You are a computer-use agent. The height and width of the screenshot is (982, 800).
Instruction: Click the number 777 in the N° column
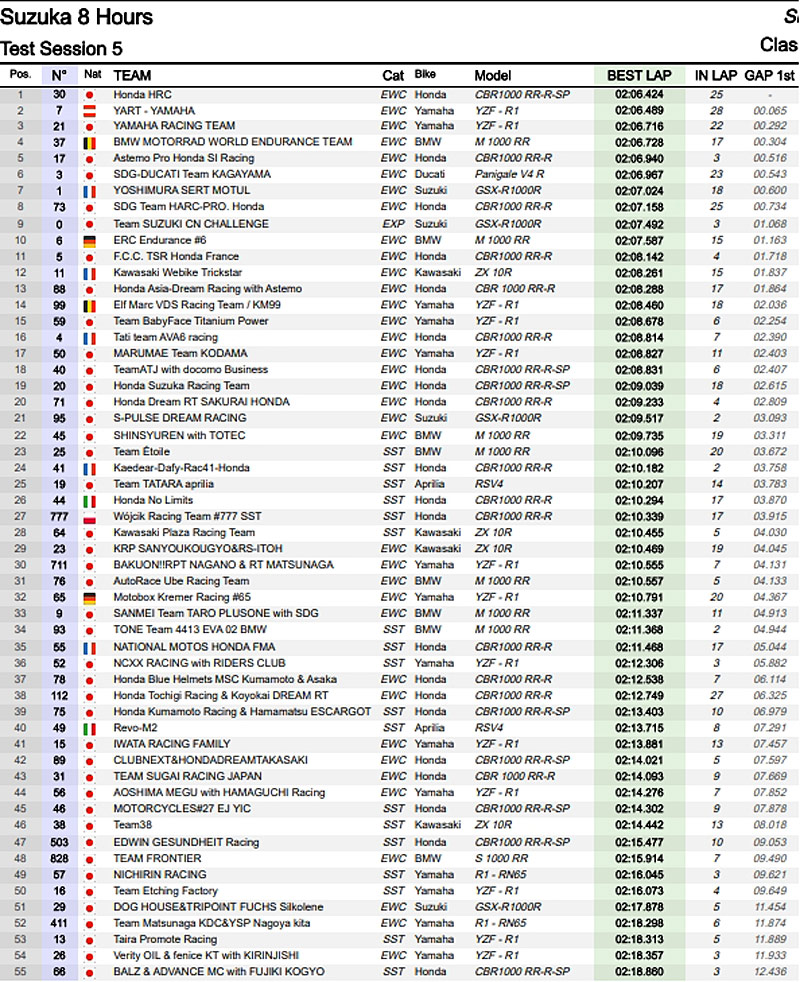(60, 516)
